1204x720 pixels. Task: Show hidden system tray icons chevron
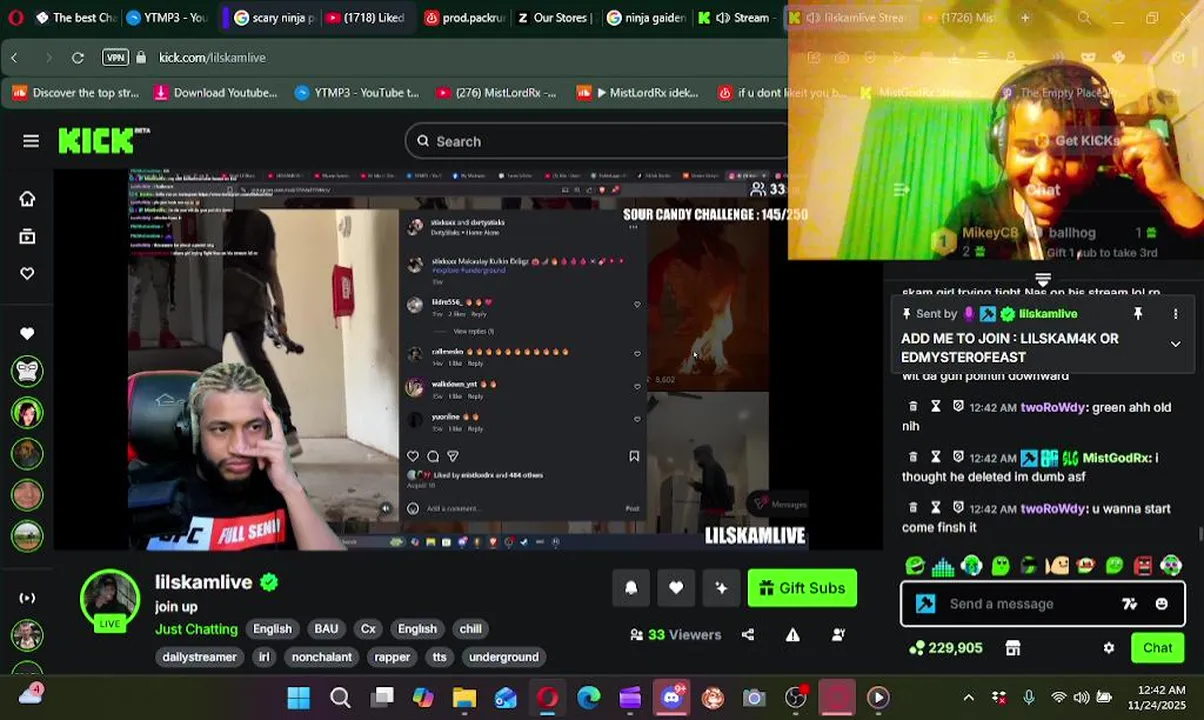coord(968,697)
